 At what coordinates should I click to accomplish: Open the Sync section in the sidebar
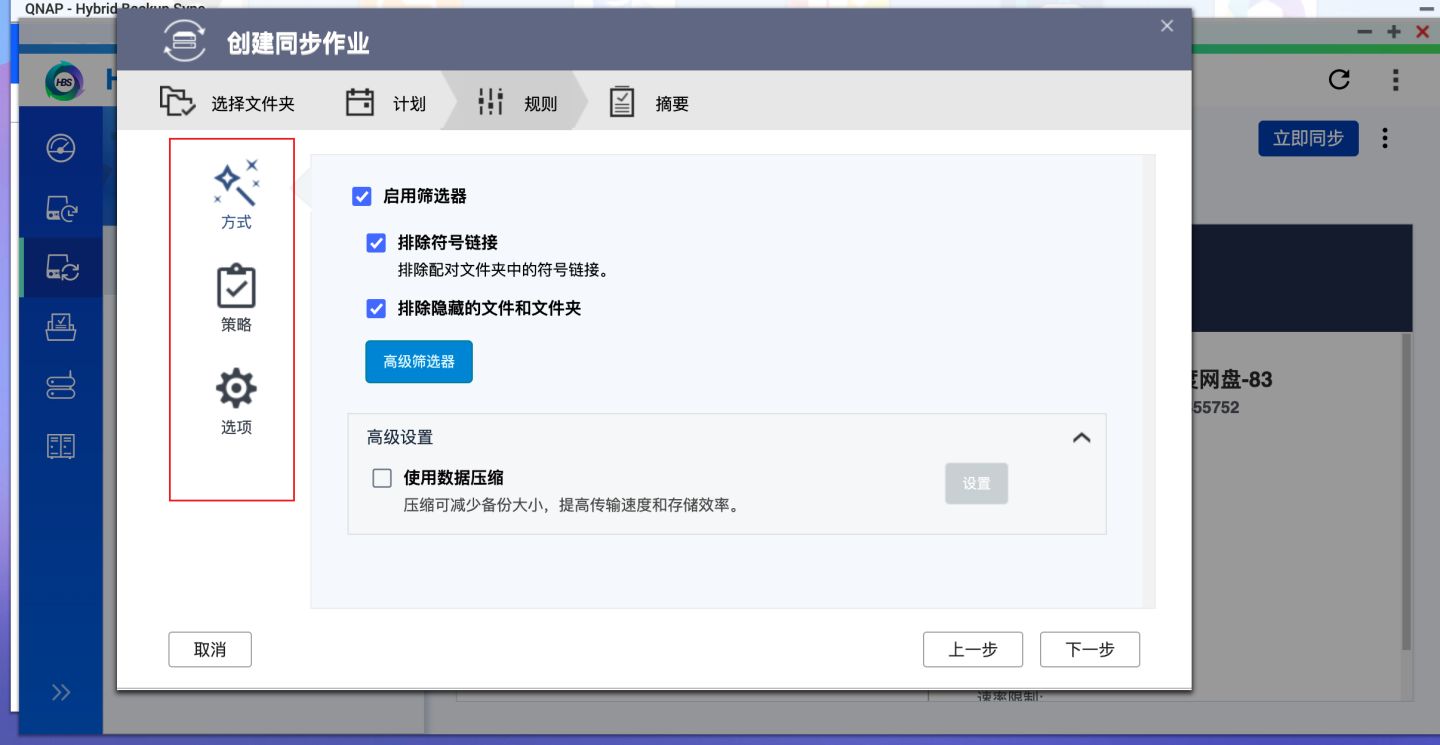pos(60,267)
